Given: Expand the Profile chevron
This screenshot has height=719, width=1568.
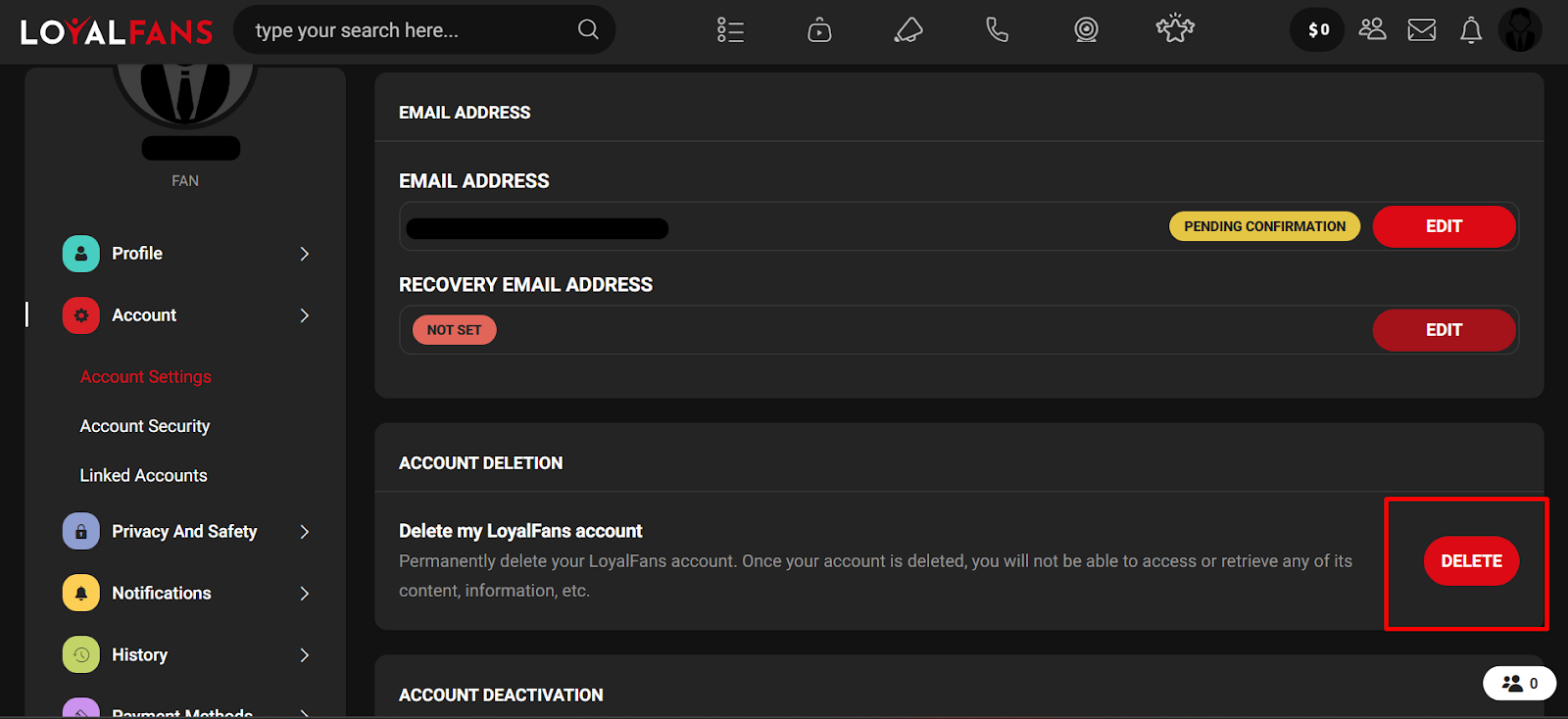Looking at the screenshot, I should [305, 254].
